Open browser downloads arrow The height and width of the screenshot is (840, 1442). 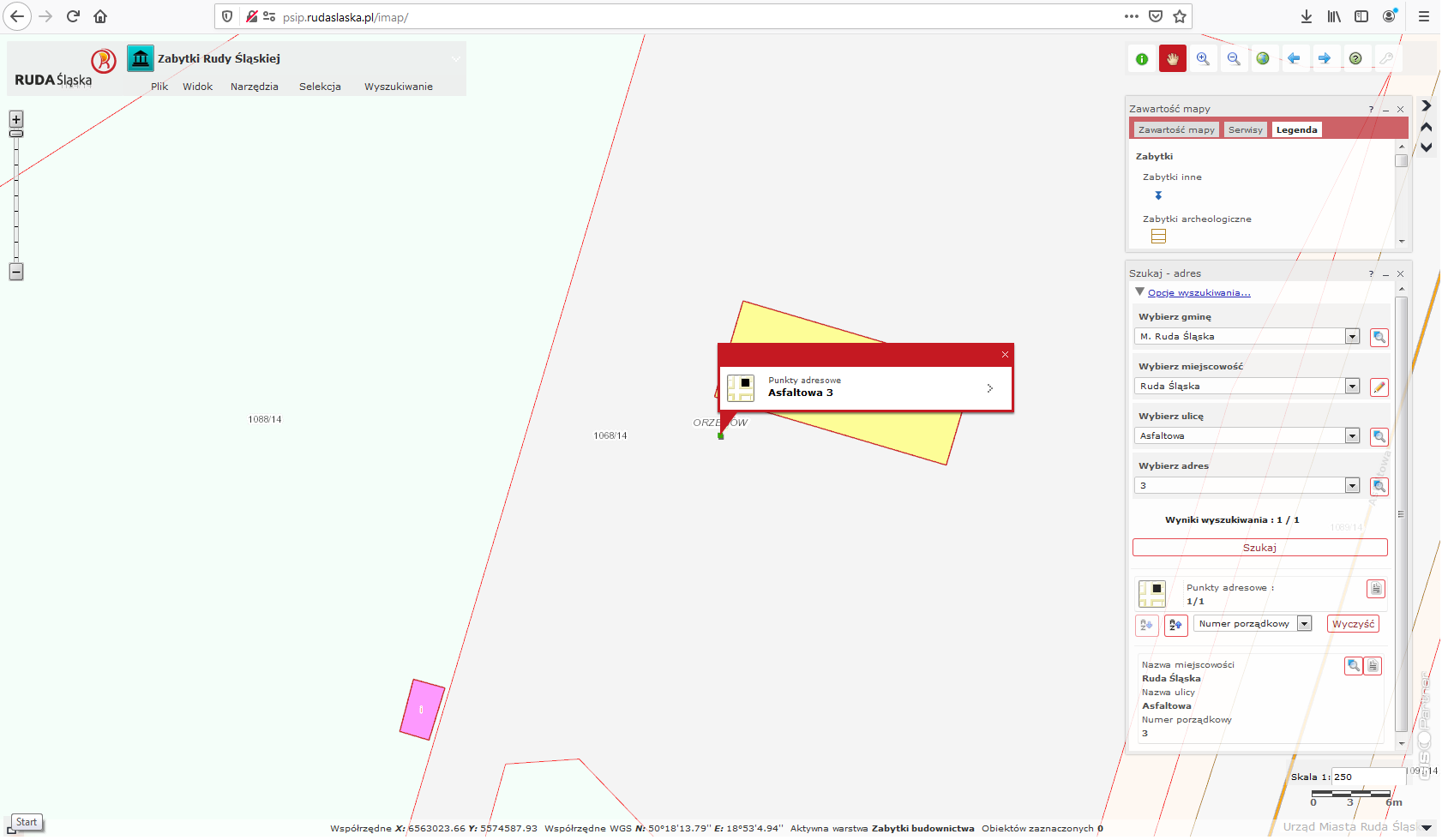(1307, 16)
